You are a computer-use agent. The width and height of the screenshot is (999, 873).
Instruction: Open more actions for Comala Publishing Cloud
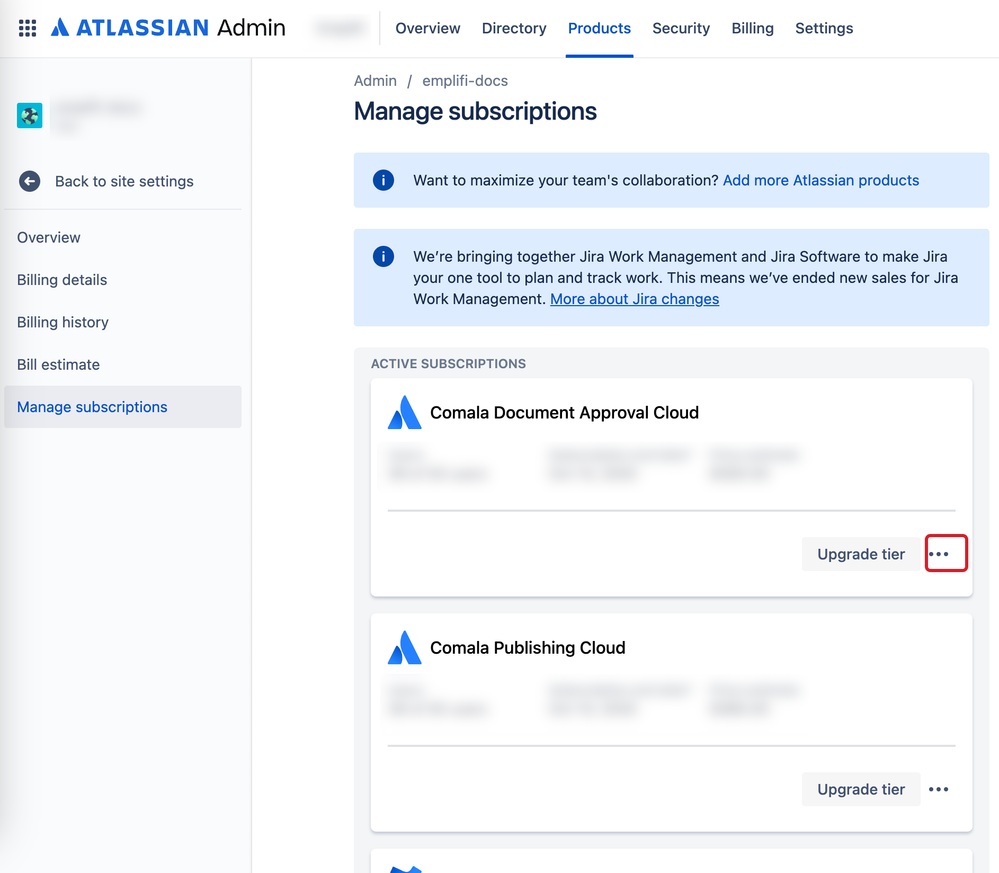(938, 789)
